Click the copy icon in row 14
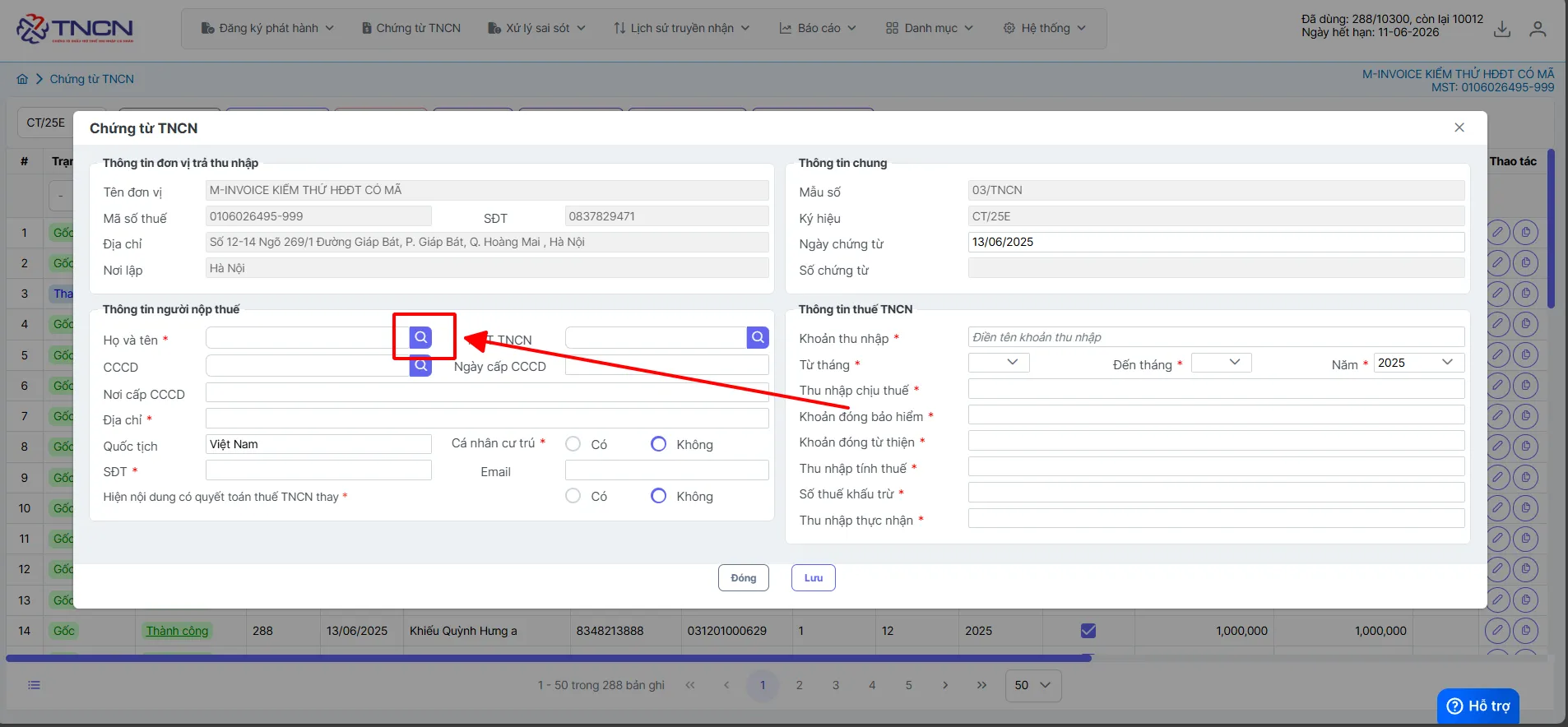Image resolution: width=1568 pixels, height=727 pixels. [1525, 631]
